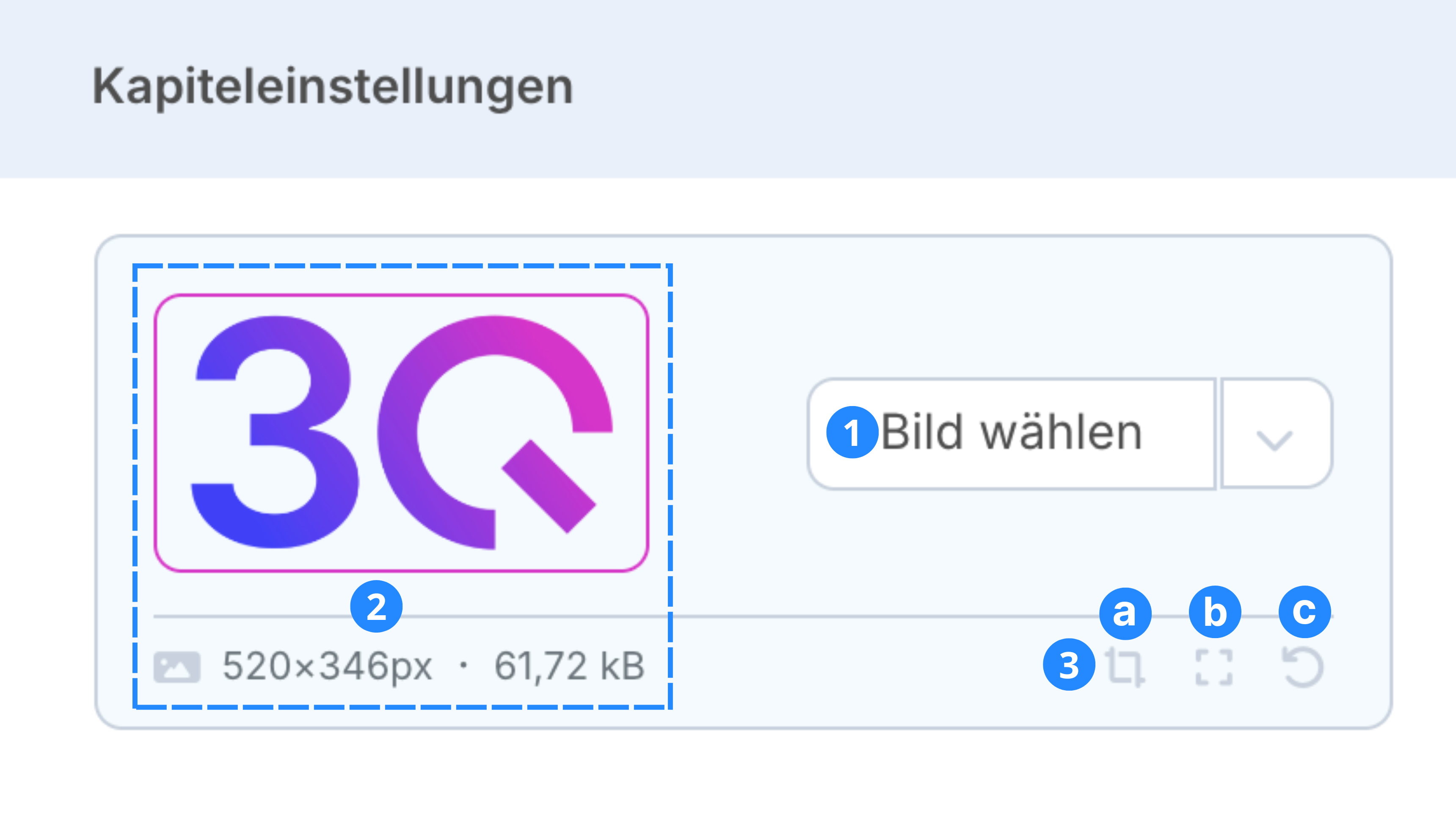Image resolution: width=1456 pixels, height=835 pixels.
Task: Click the blue number 2 badge
Action: [376, 607]
